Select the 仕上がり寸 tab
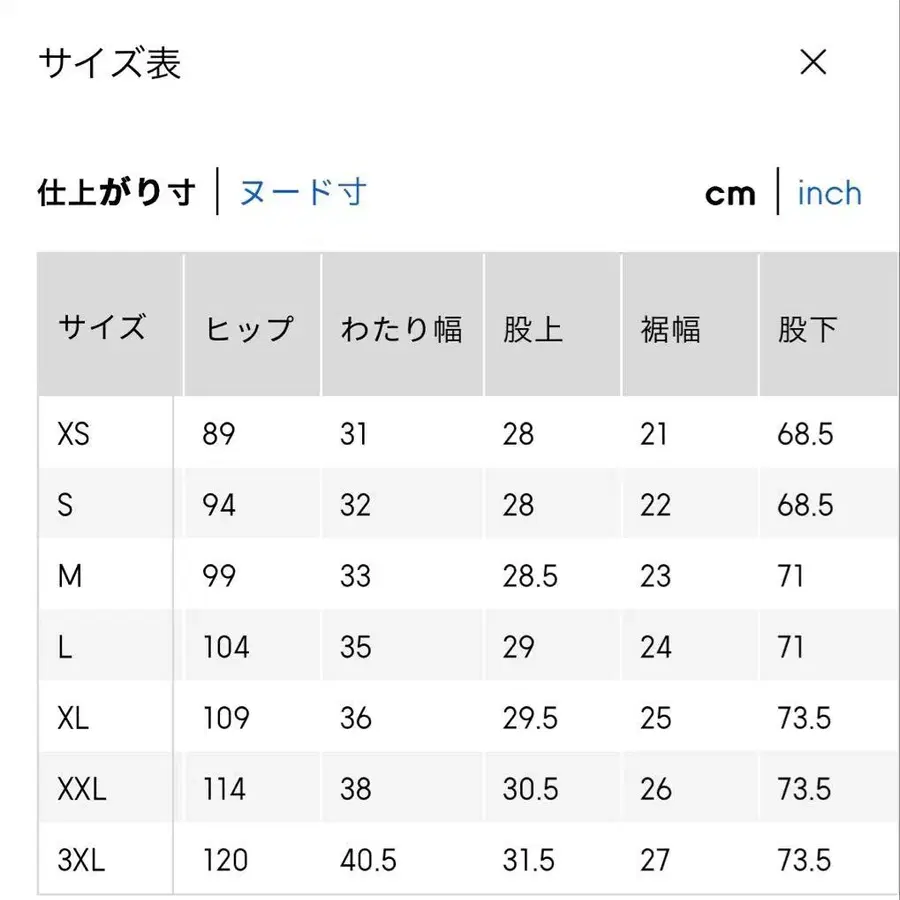Viewport: 900px width, 900px height. pyautogui.click(x=117, y=192)
